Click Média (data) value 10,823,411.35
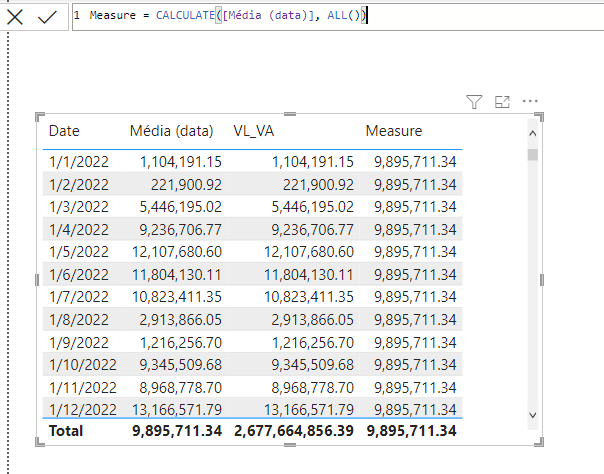Screen dimensions: 604x474 tap(177, 297)
